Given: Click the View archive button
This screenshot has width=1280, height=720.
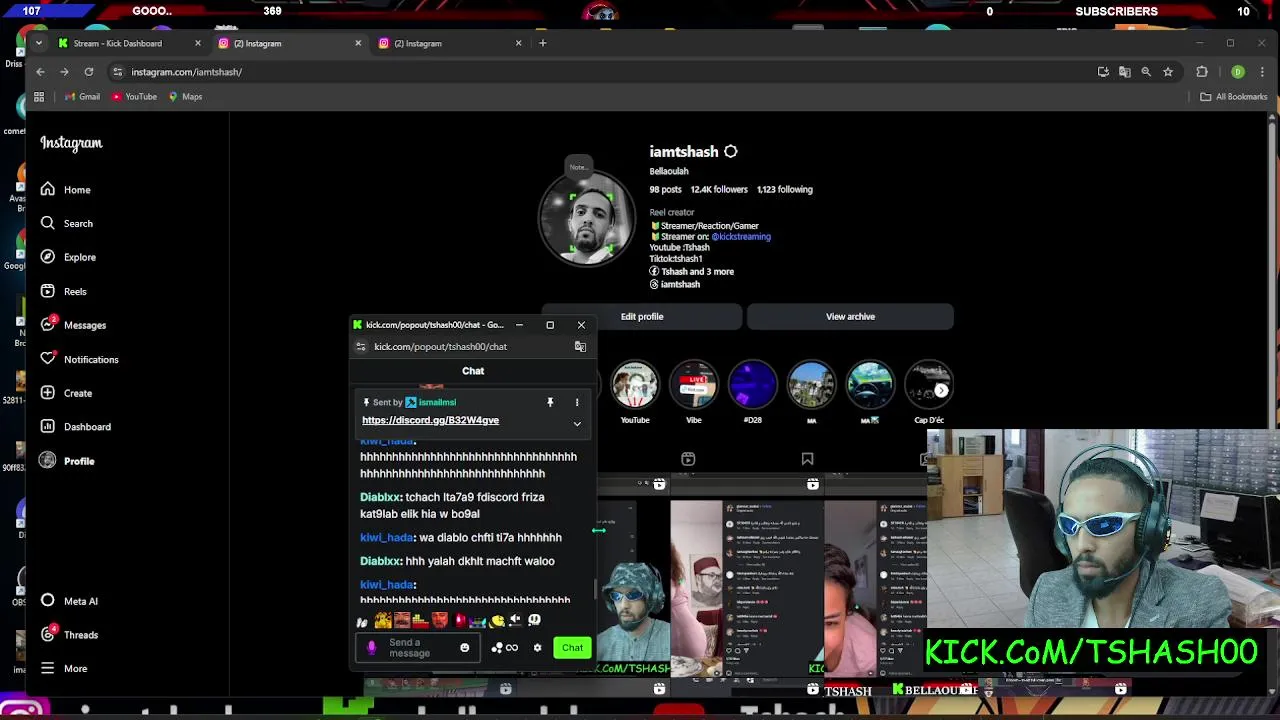Looking at the screenshot, I should pyautogui.click(x=850, y=317).
